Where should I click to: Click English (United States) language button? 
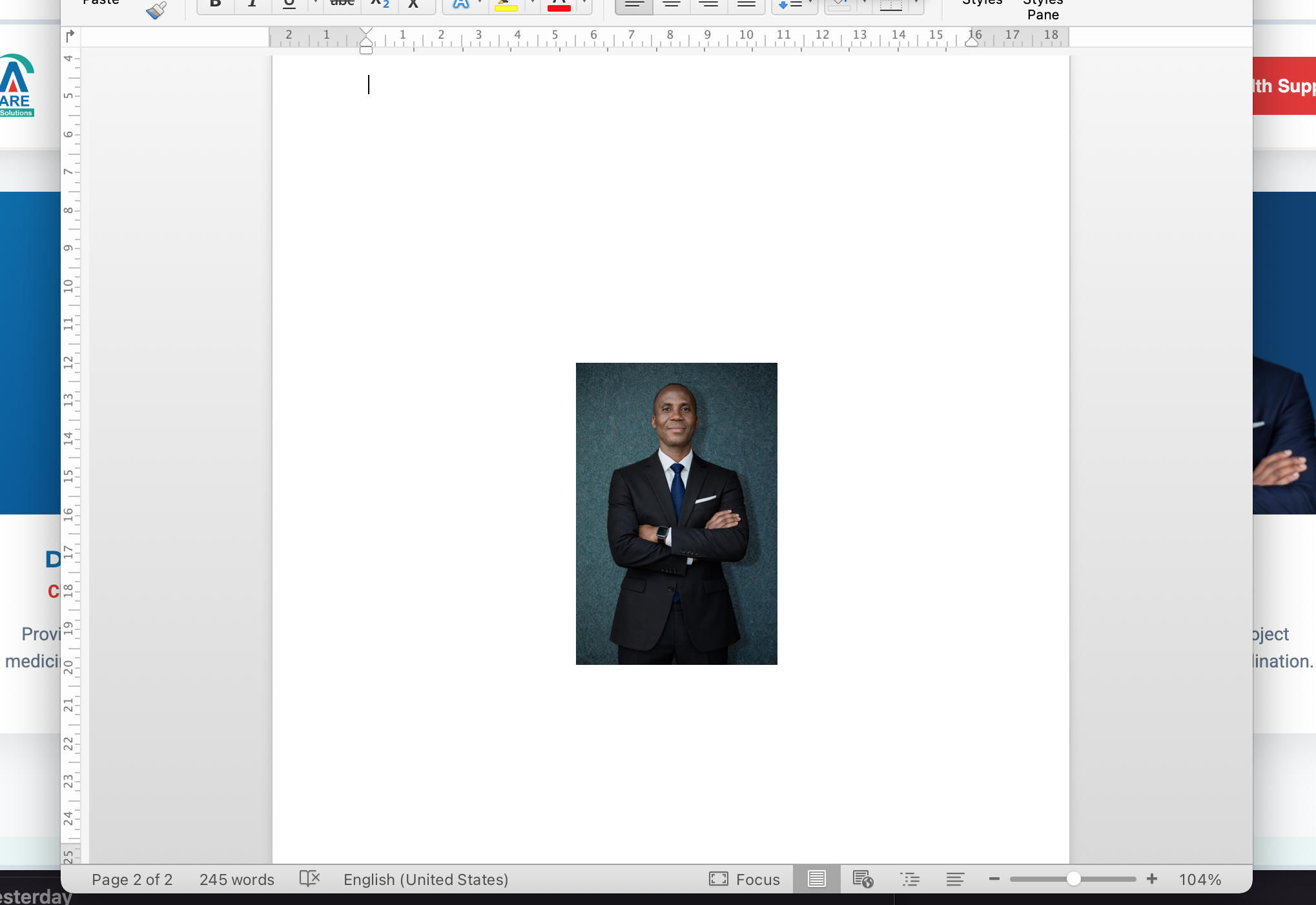(x=426, y=879)
